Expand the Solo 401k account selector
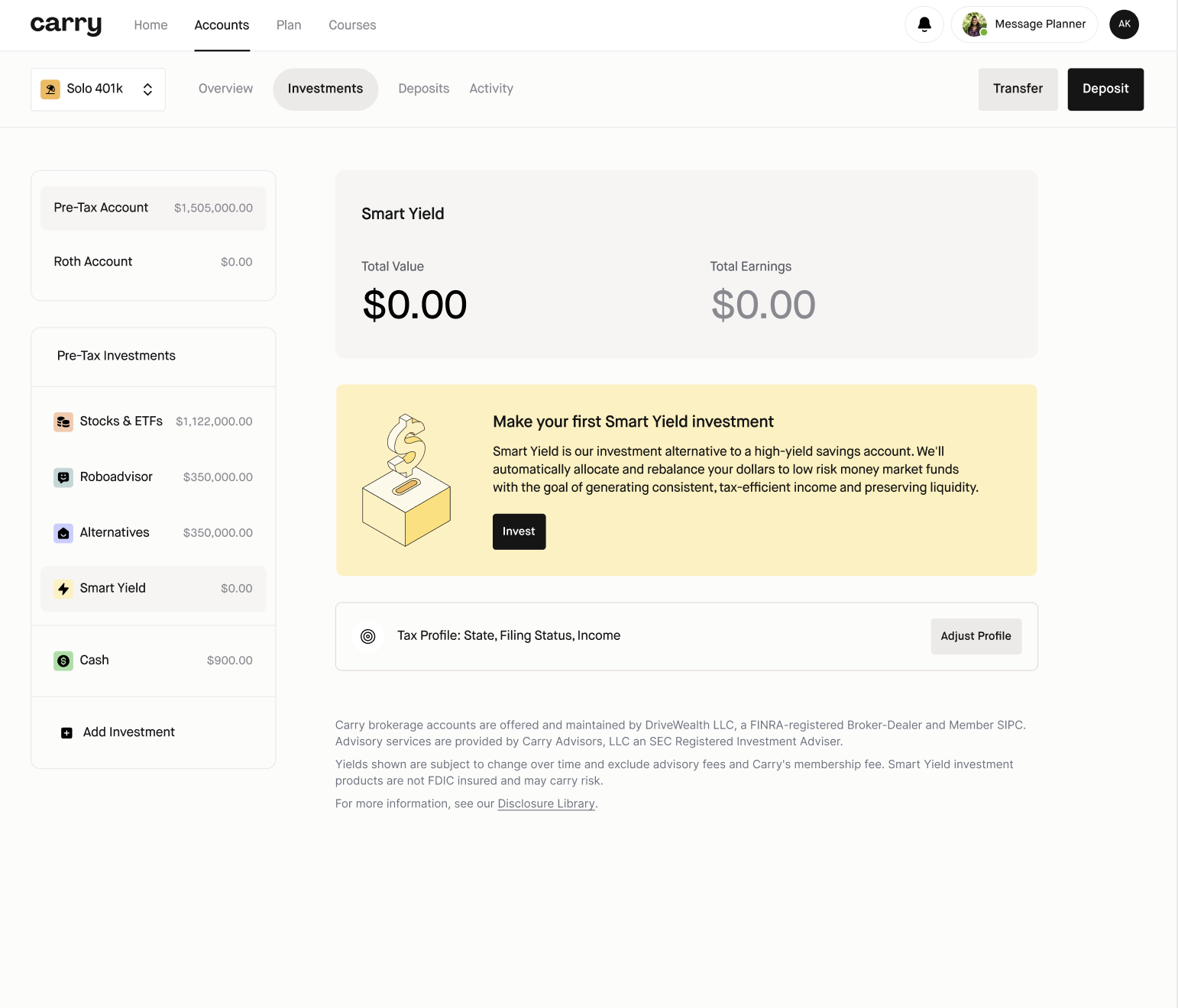The width and height of the screenshot is (1178, 1008). click(98, 89)
